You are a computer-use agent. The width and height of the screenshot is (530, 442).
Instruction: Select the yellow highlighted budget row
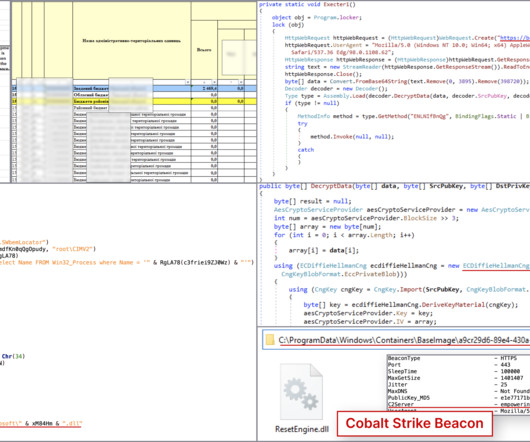tap(134, 101)
